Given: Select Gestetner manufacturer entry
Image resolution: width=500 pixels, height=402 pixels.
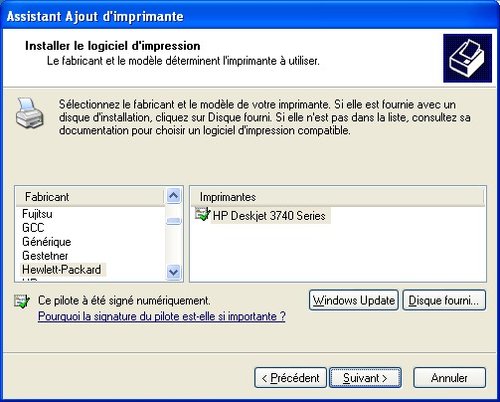Looking at the screenshot, I should pyautogui.click(x=45, y=256).
